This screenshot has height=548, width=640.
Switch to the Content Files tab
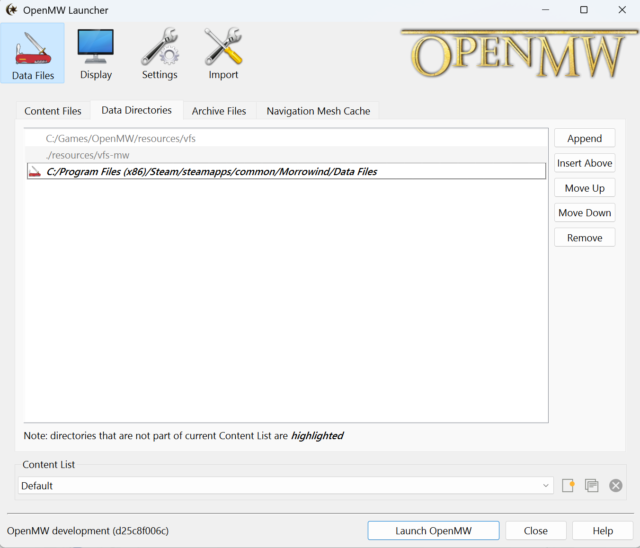pos(53,111)
